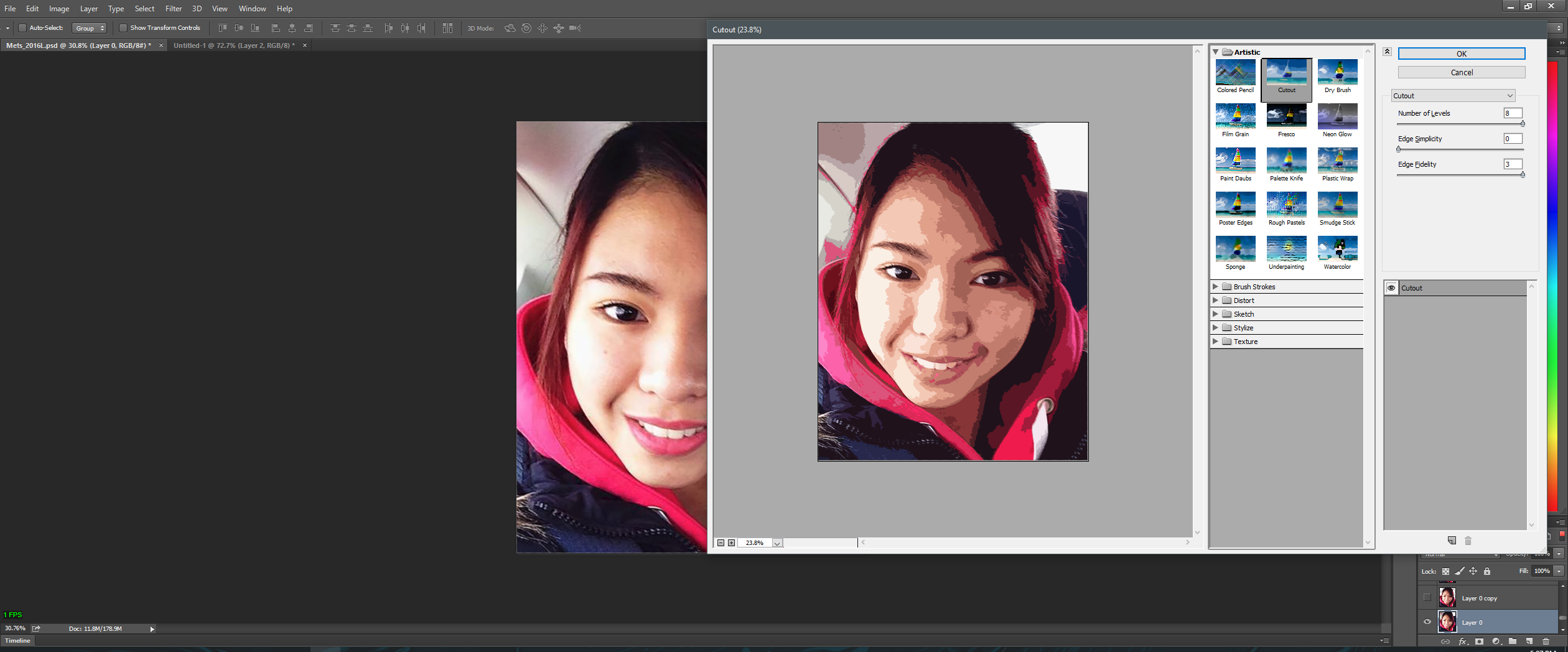This screenshot has height=652, width=1568.
Task: Confirm the Cutout filter with OK
Action: pos(1462,54)
